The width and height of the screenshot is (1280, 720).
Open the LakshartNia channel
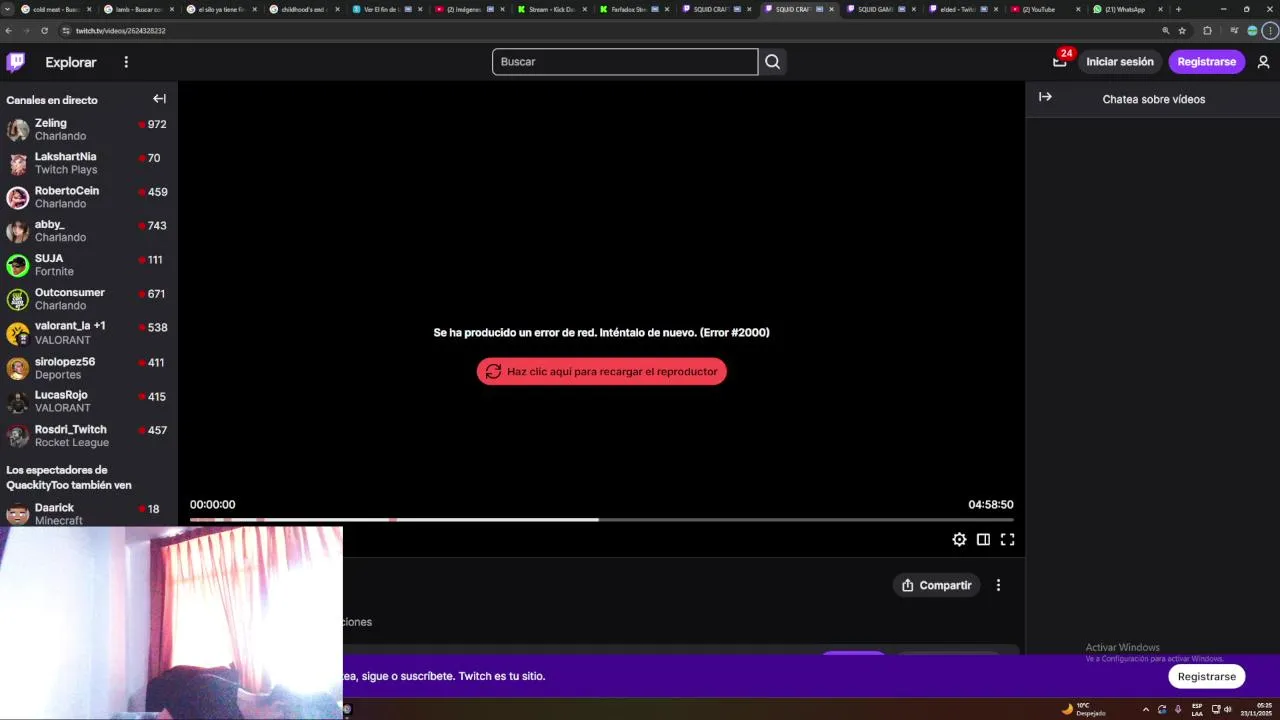pos(89,163)
